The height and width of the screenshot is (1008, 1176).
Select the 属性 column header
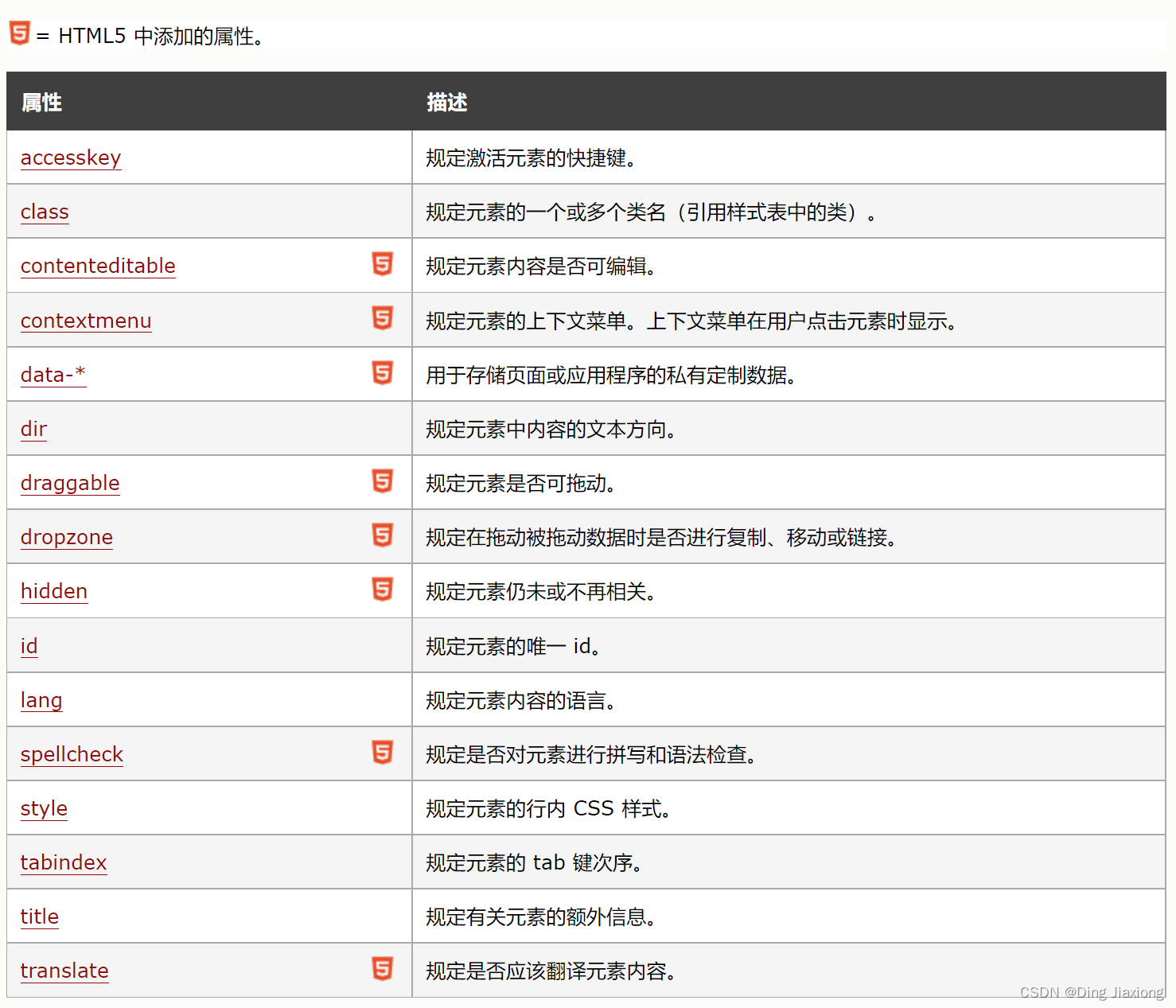coord(41,102)
